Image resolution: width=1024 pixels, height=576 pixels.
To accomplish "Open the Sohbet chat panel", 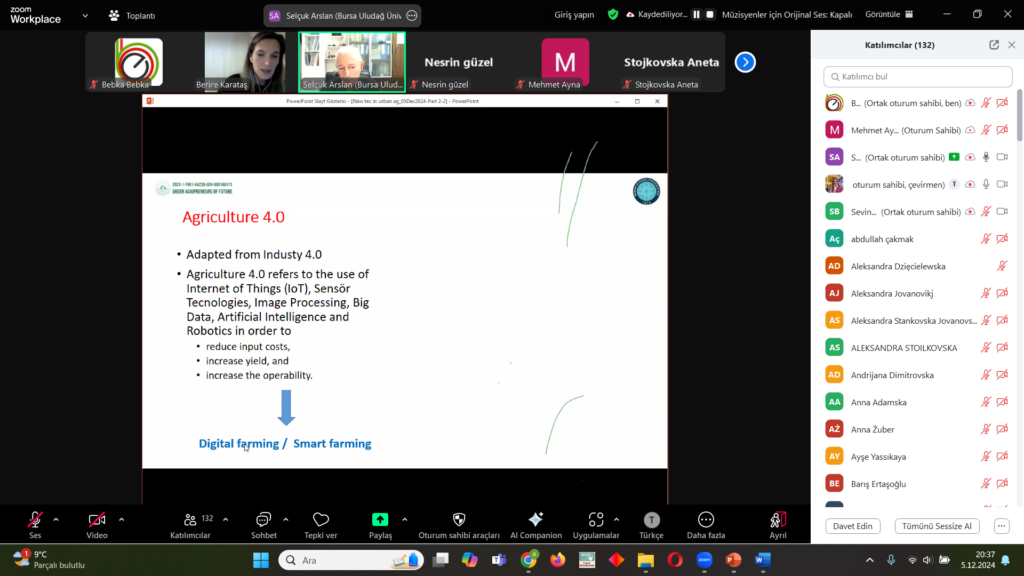I will [x=264, y=520].
